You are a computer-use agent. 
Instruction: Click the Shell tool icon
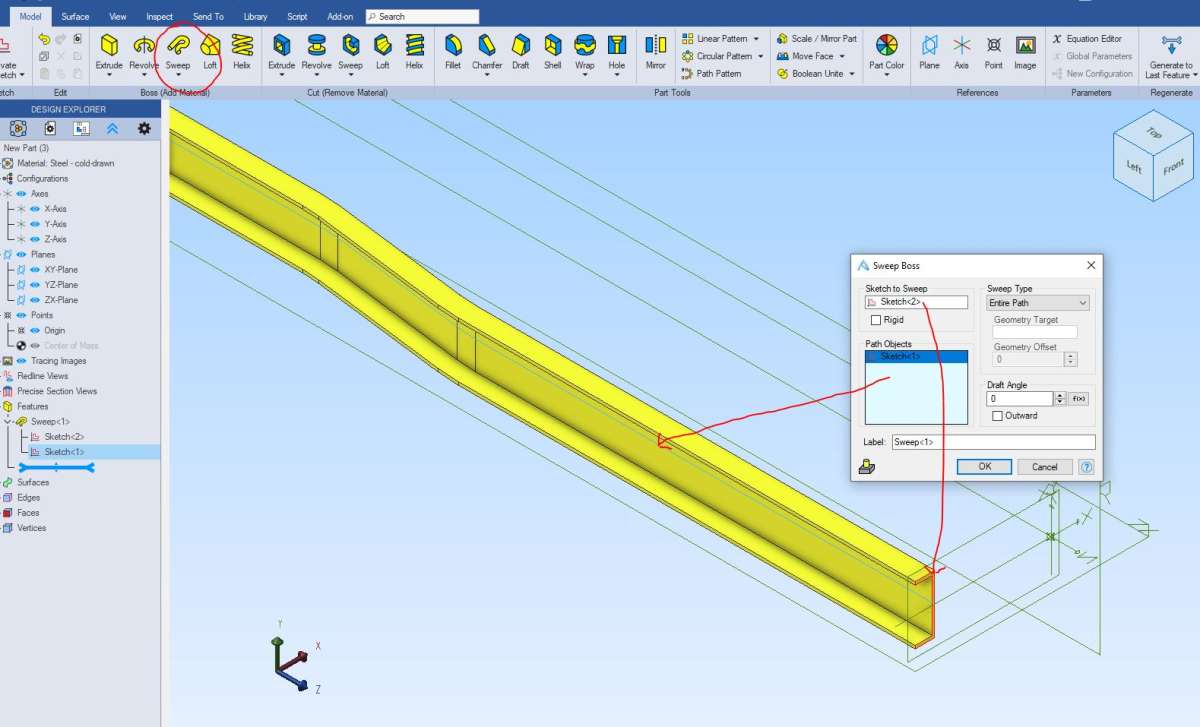(553, 50)
